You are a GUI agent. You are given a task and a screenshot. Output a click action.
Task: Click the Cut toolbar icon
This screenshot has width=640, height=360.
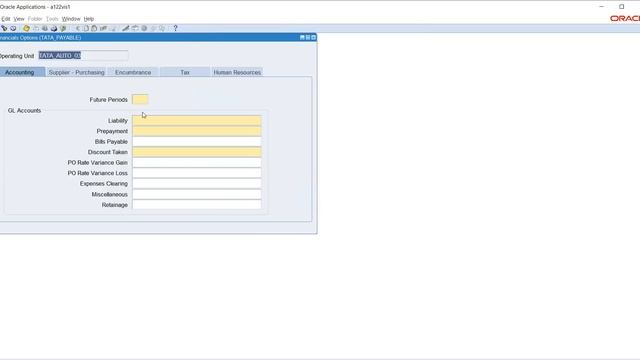78,28
